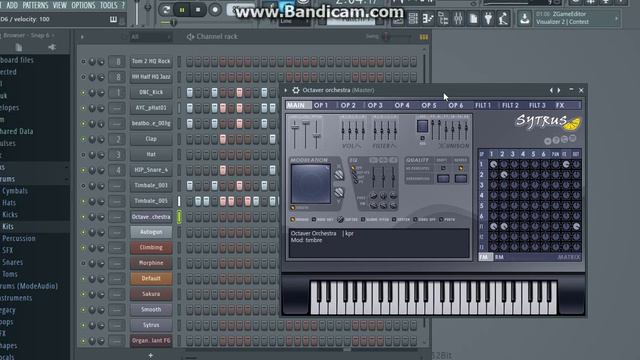Screen dimensions: 640x360
Task: Switch to the FILT 1 tab in Sytrus
Action: point(483,105)
